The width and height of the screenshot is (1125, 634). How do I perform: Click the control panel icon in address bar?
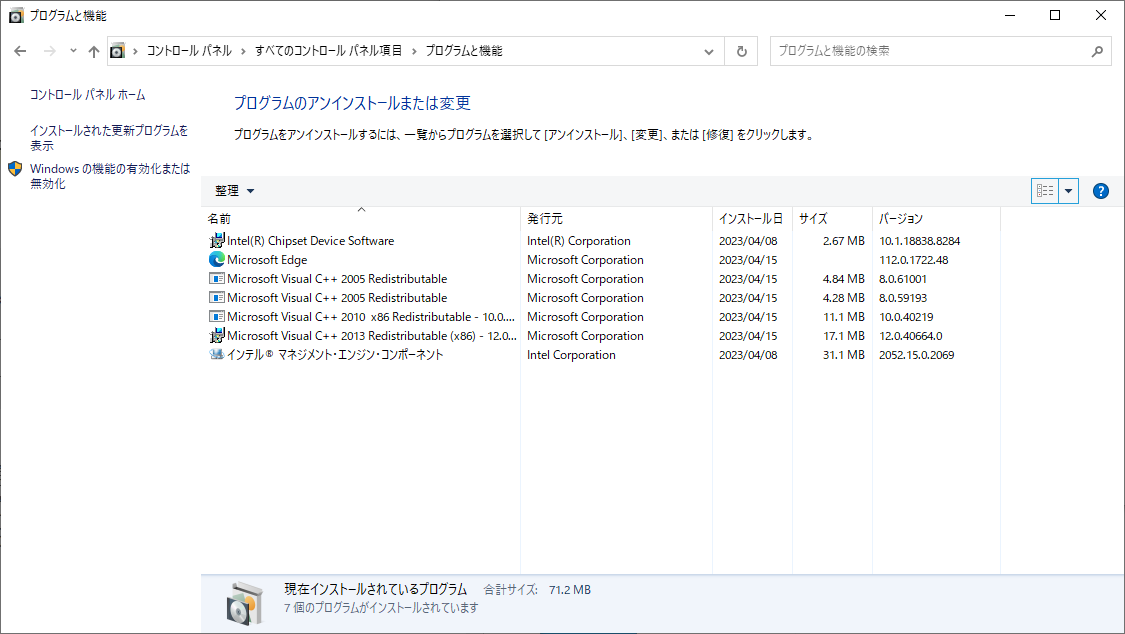117,51
